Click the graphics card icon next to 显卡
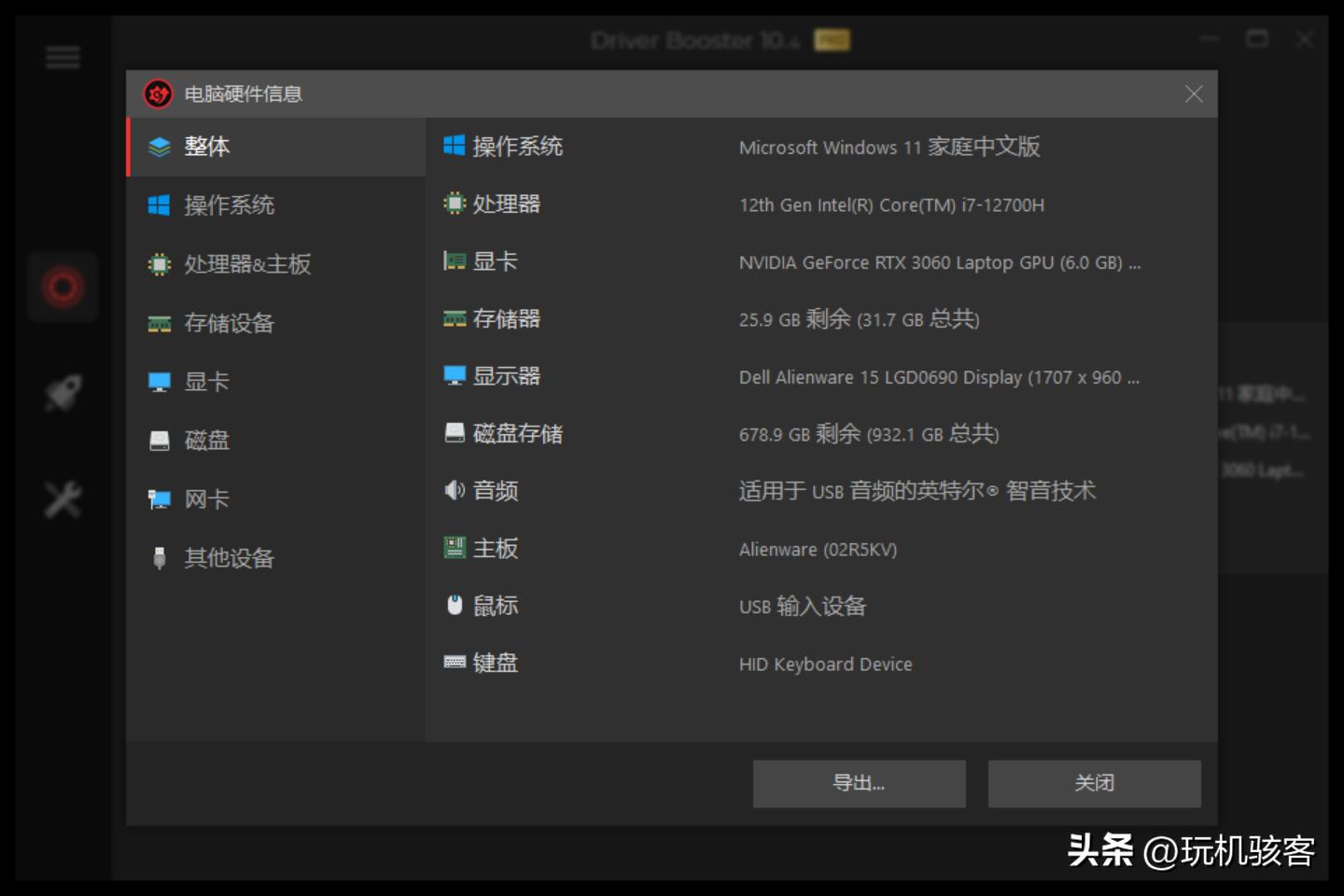Viewport: 1344px width, 896px height. (455, 261)
